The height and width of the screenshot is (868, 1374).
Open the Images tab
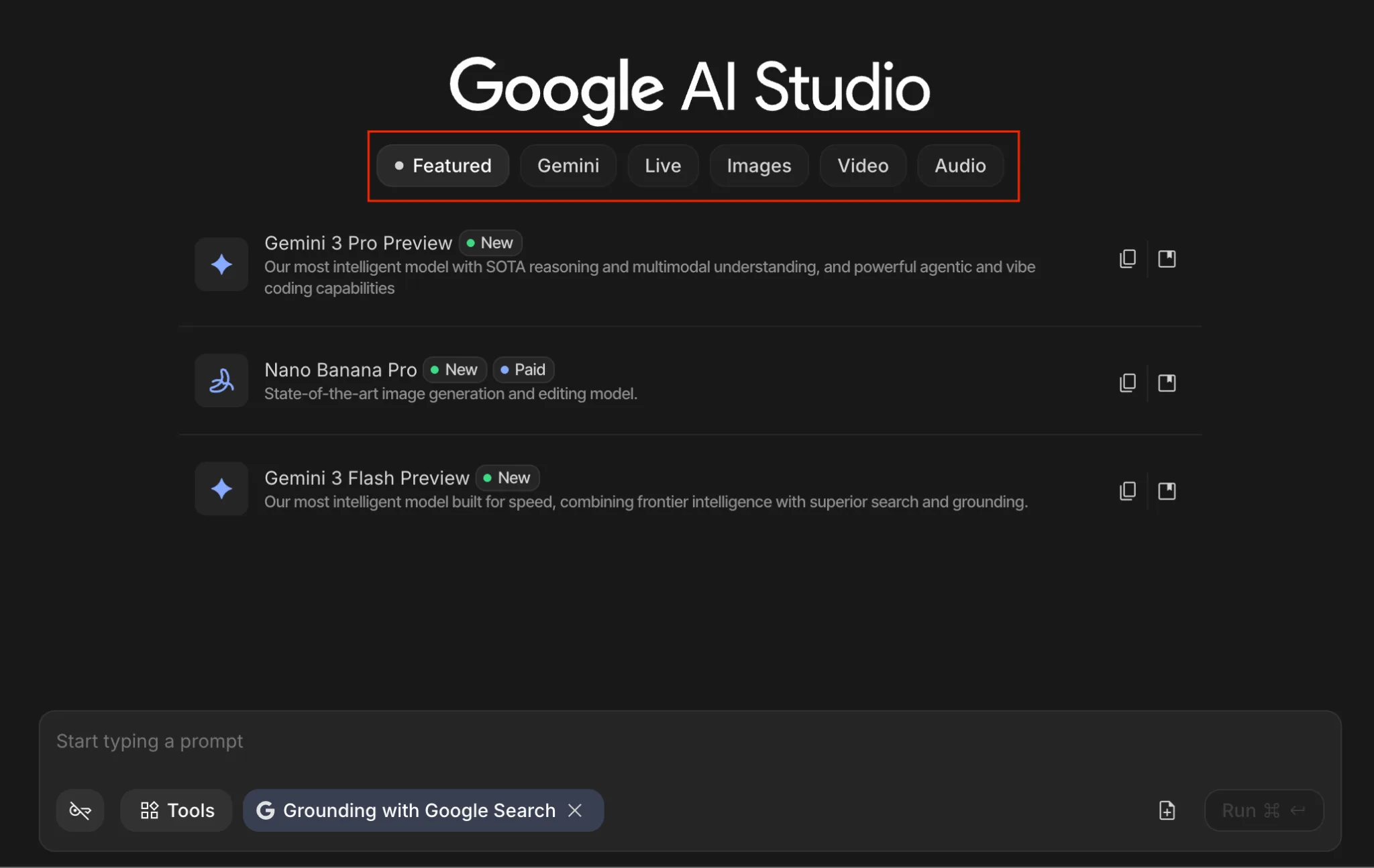(759, 166)
